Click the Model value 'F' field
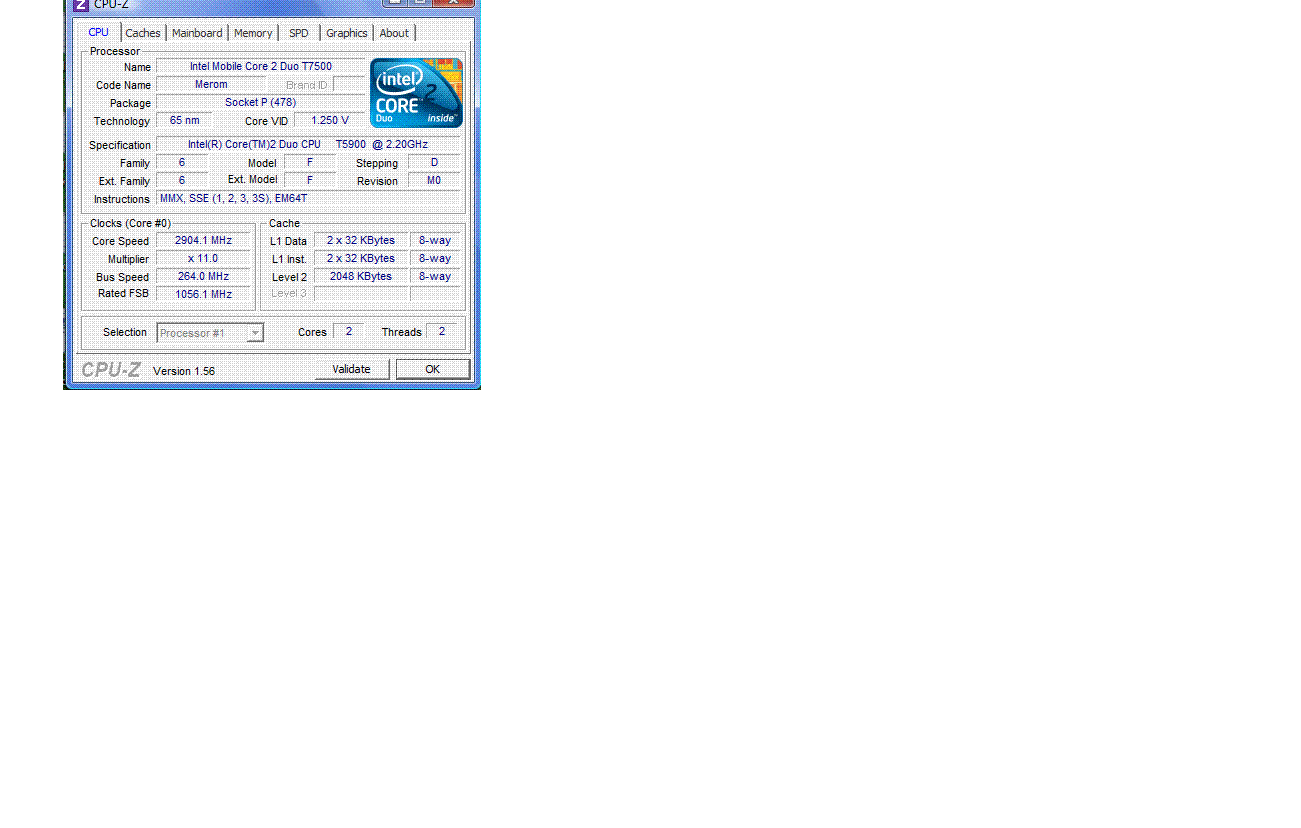 point(310,163)
